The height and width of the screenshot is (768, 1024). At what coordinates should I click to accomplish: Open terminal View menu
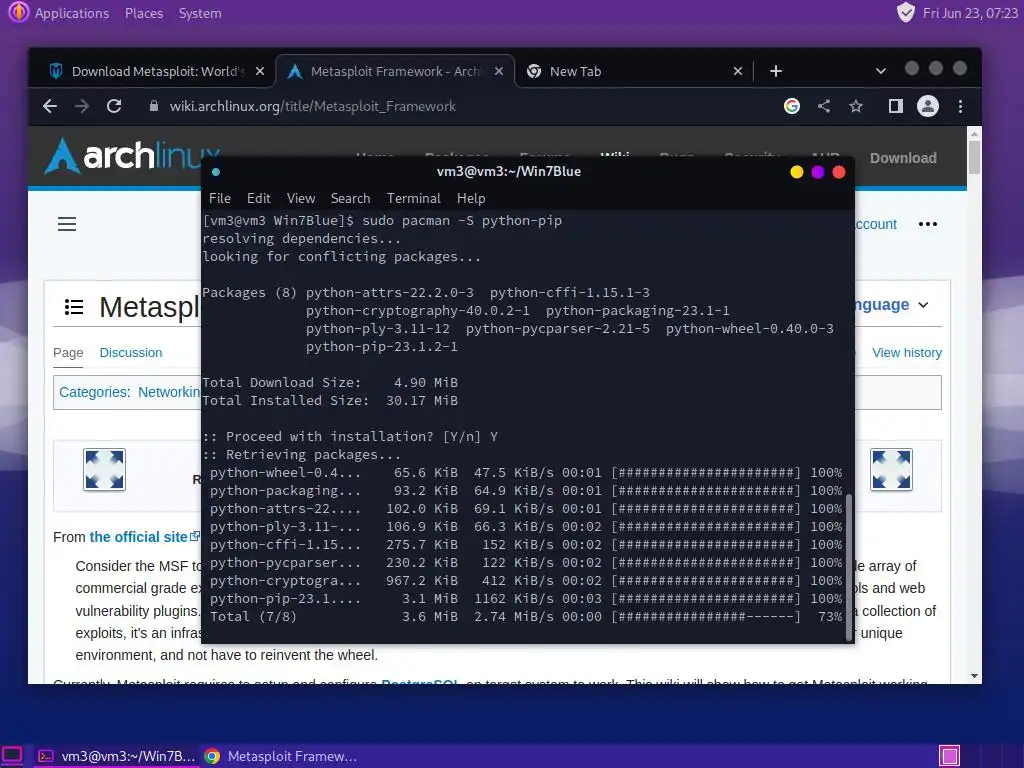(x=300, y=199)
